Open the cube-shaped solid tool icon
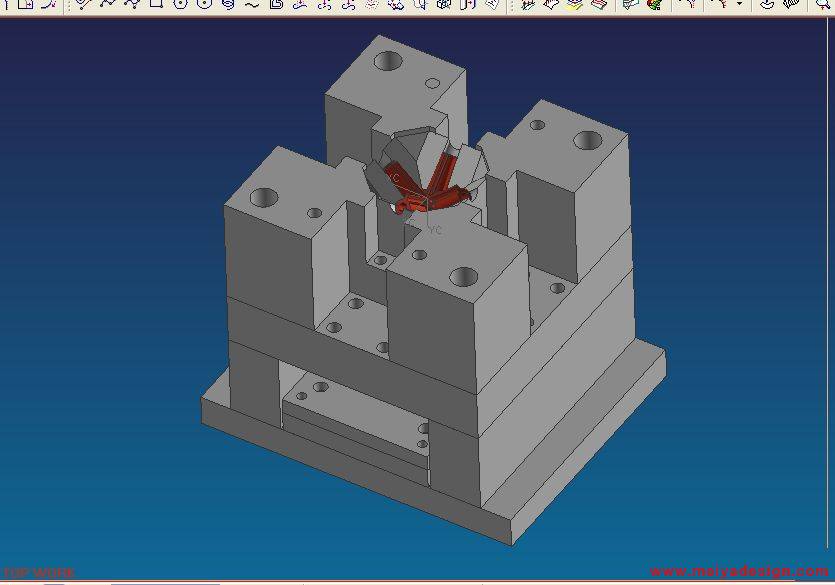Viewport: 835px width, 585px height. tap(444, 5)
